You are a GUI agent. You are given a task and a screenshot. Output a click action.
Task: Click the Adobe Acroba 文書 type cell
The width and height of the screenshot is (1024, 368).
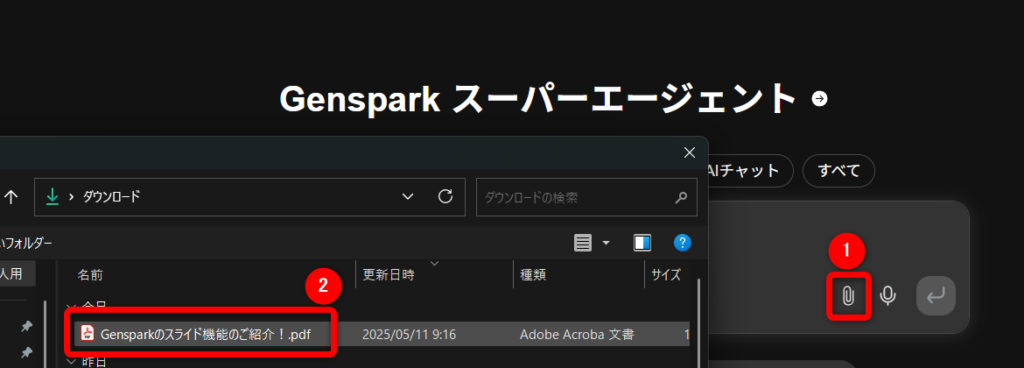point(576,335)
